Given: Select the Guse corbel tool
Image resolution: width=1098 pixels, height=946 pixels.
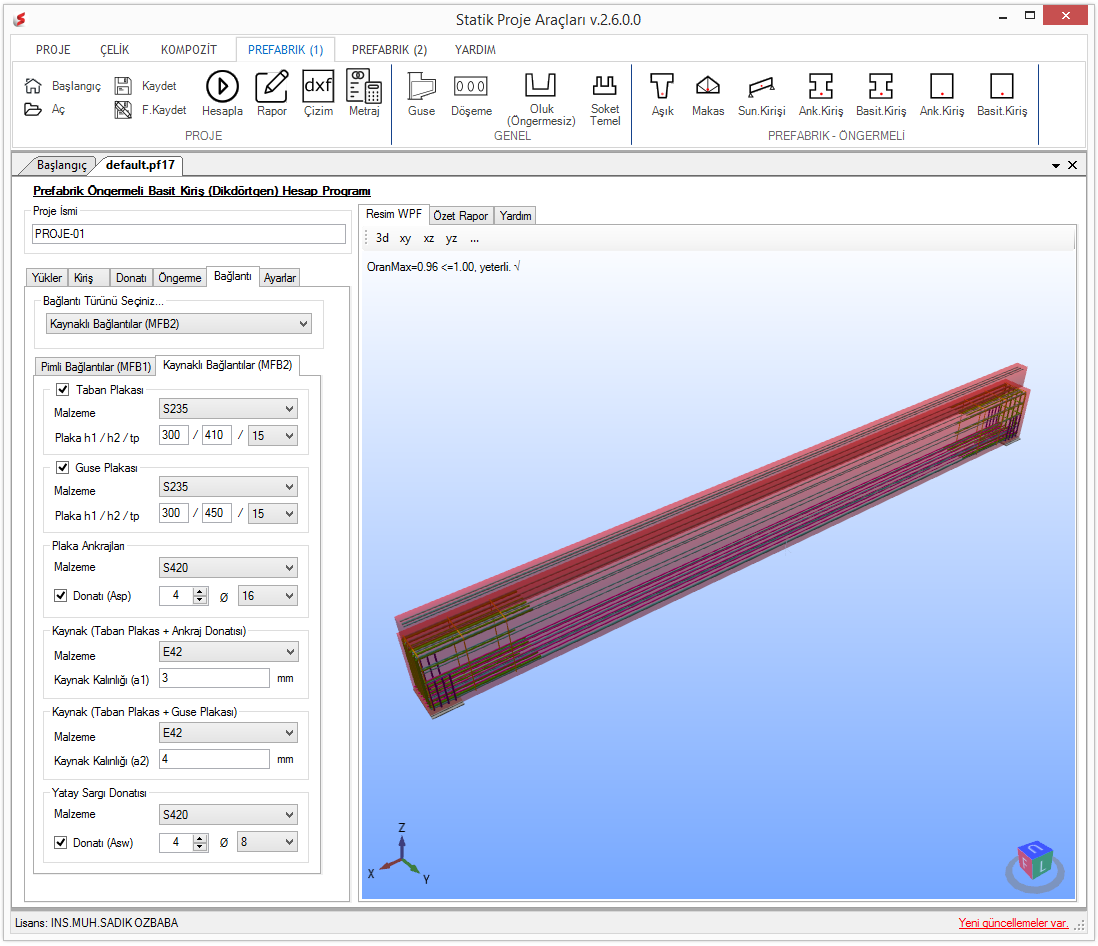Looking at the screenshot, I should 422,87.
